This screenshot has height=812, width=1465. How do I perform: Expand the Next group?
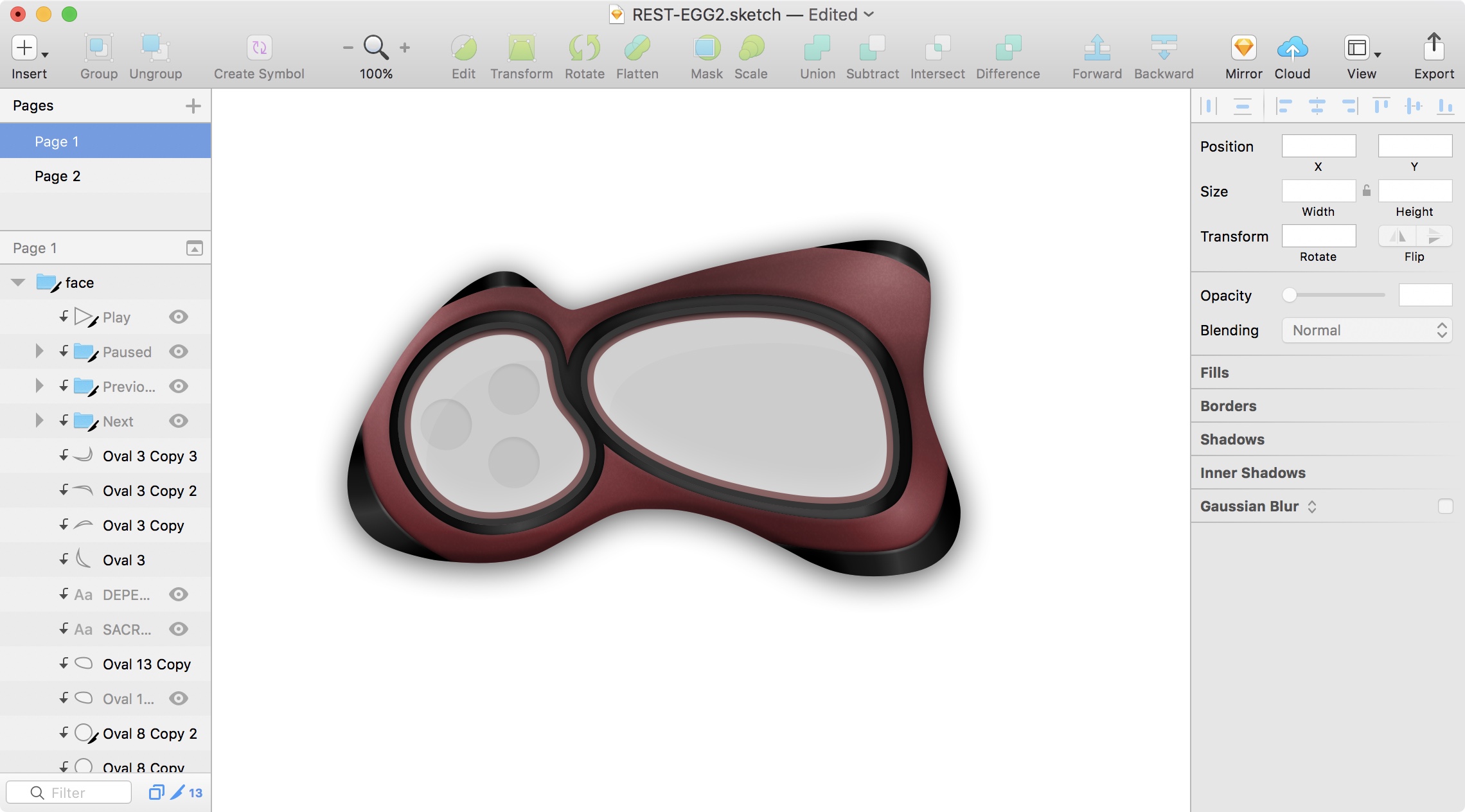click(39, 421)
